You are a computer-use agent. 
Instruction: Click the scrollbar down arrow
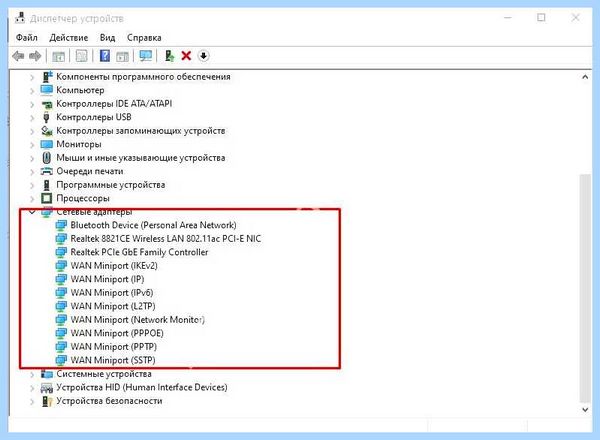tap(585, 410)
